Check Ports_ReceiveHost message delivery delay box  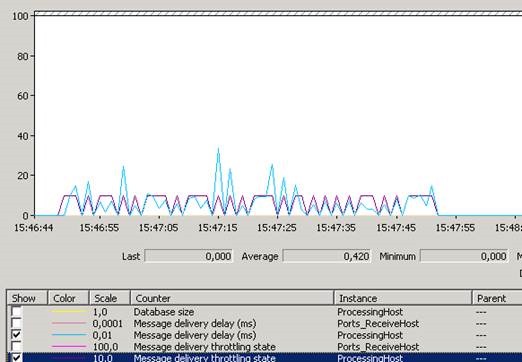click(16, 323)
